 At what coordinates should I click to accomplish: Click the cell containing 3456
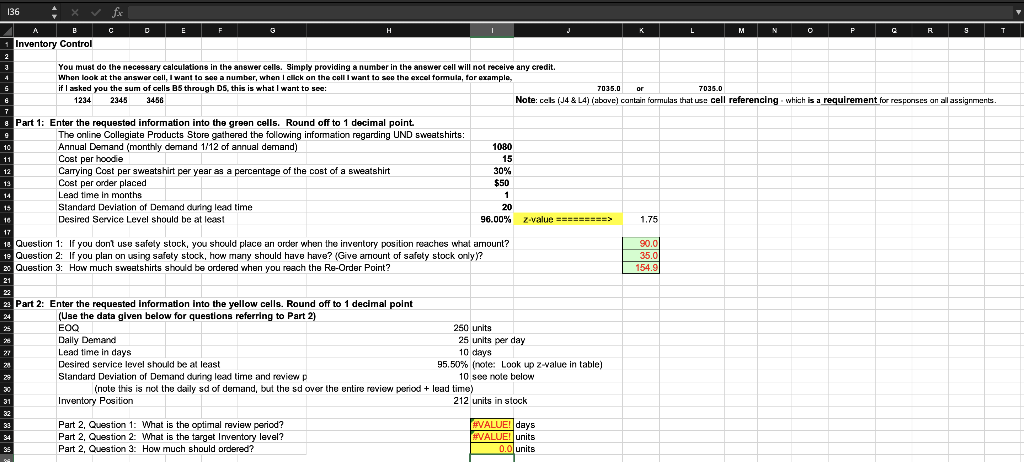pos(147,100)
